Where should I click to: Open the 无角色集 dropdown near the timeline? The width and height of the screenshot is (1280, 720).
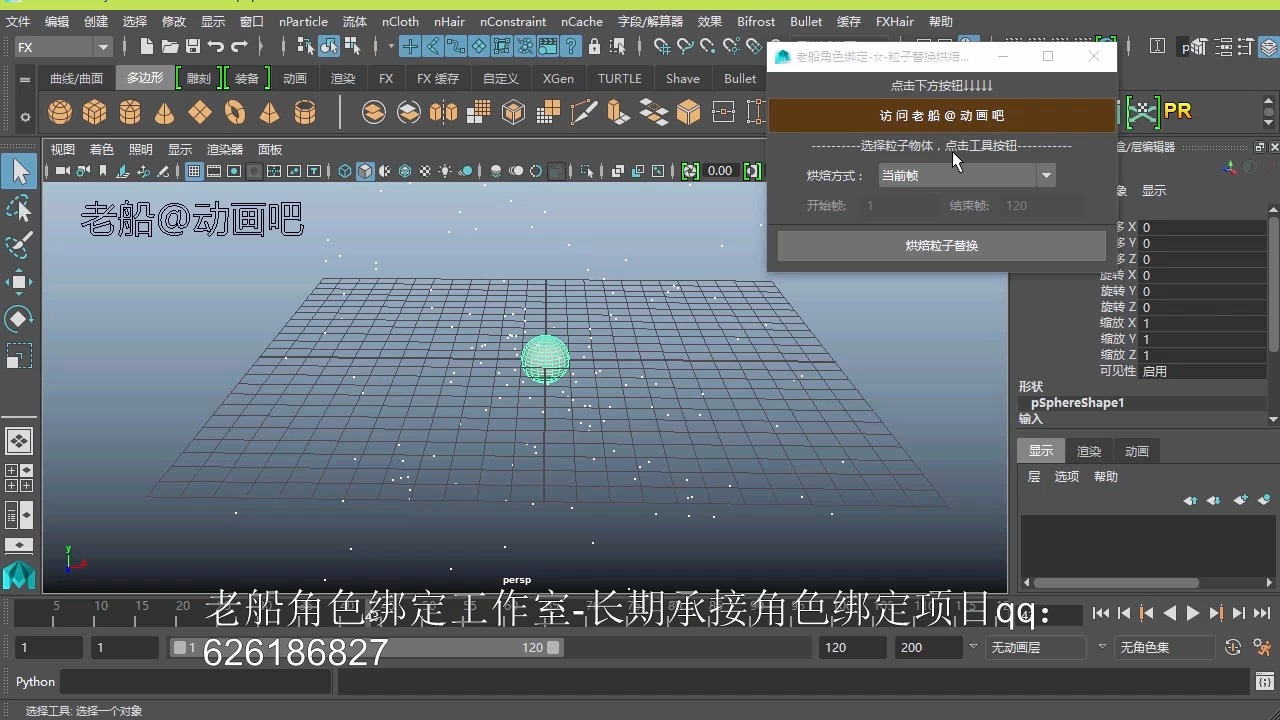coord(1164,647)
